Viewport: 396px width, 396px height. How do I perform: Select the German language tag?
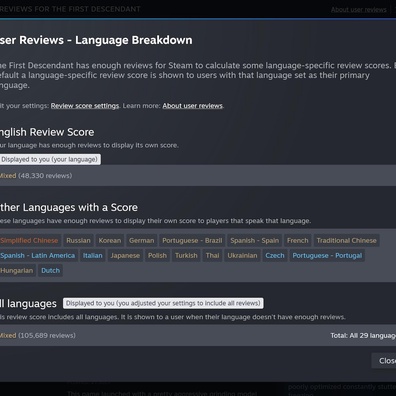(x=142, y=240)
